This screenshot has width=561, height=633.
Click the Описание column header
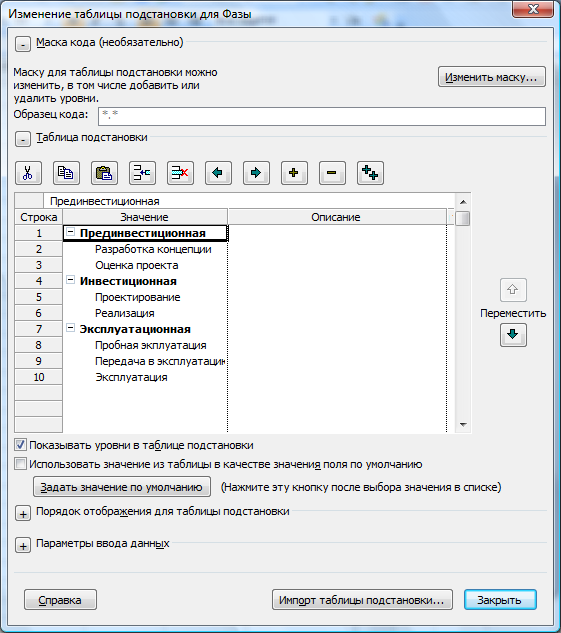click(337, 217)
